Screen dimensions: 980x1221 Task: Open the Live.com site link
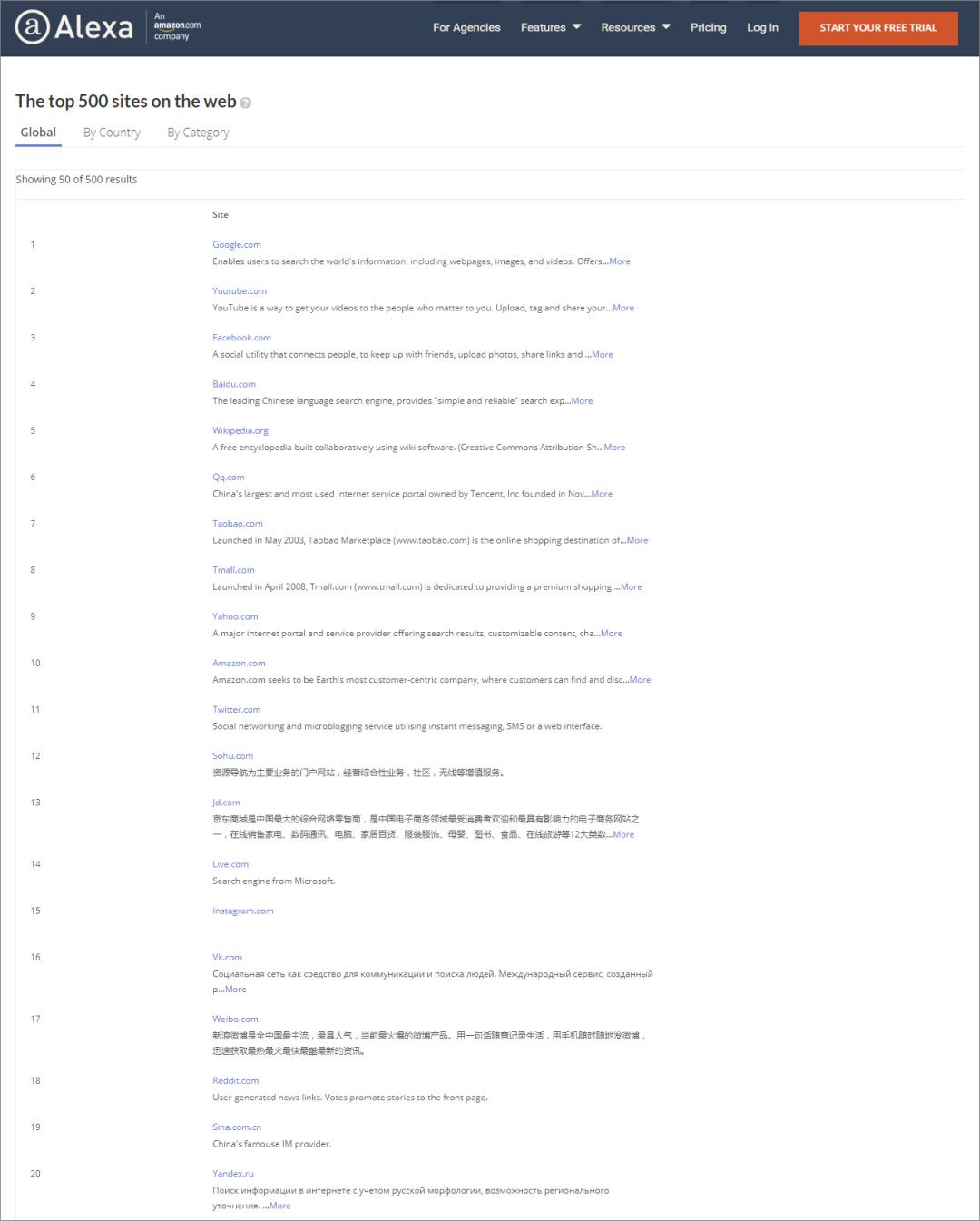click(x=230, y=864)
